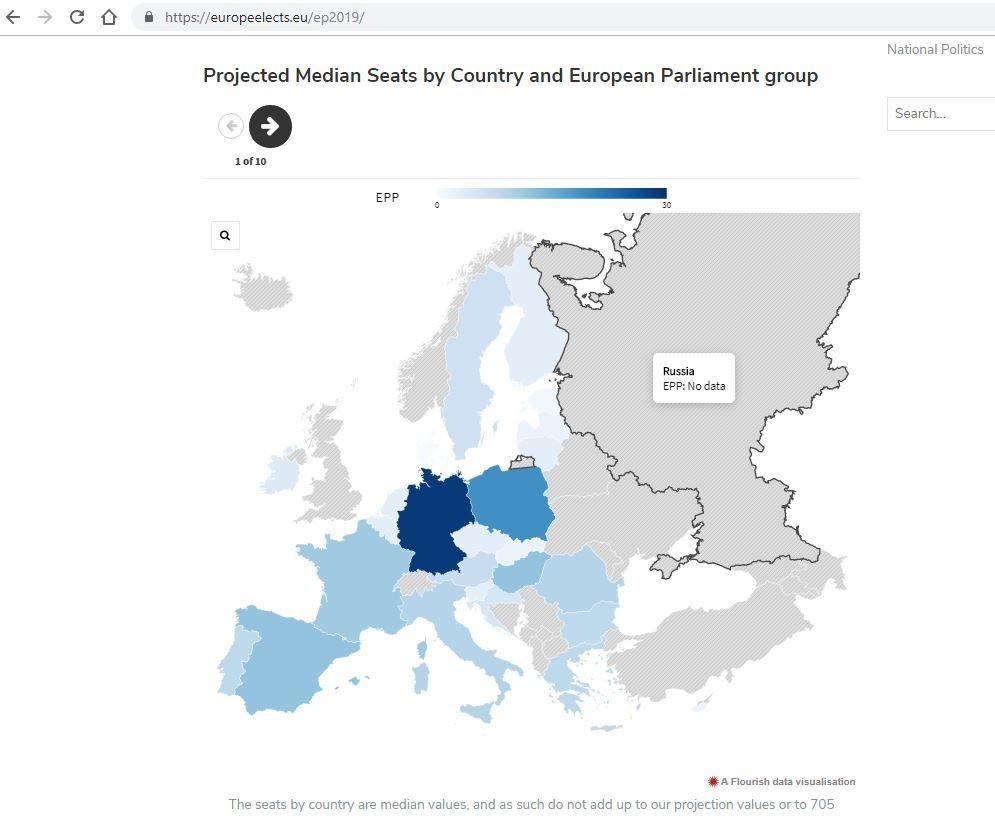Select Germany on the map

click(x=435, y=522)
